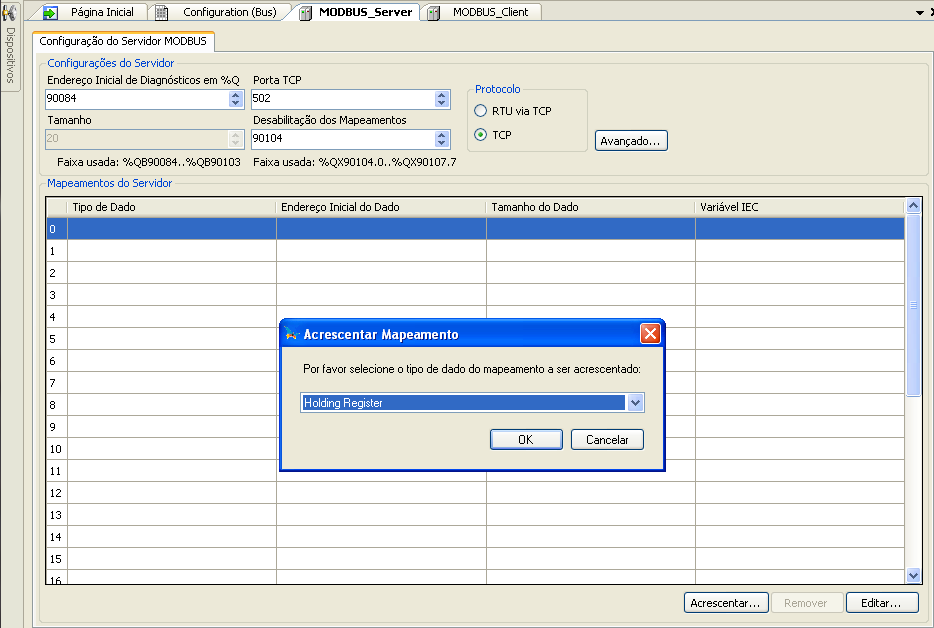Select the Configuração do Servidor MODBUS tab

tap(123, 41)
